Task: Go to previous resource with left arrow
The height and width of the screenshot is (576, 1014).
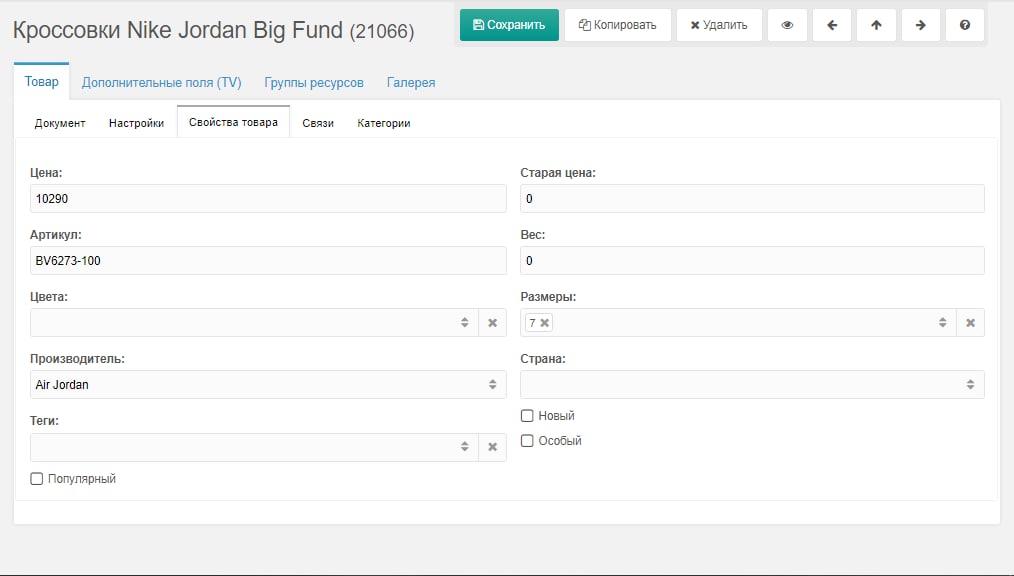Action: coord(832,25)
